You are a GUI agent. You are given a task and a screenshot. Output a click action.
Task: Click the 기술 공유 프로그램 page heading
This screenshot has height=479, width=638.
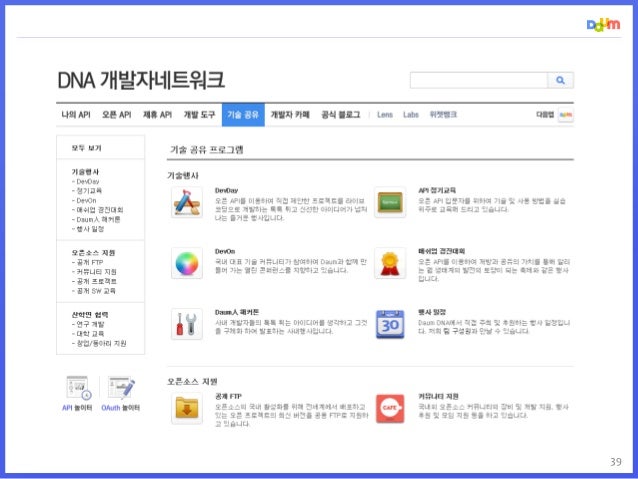point(207,150)
